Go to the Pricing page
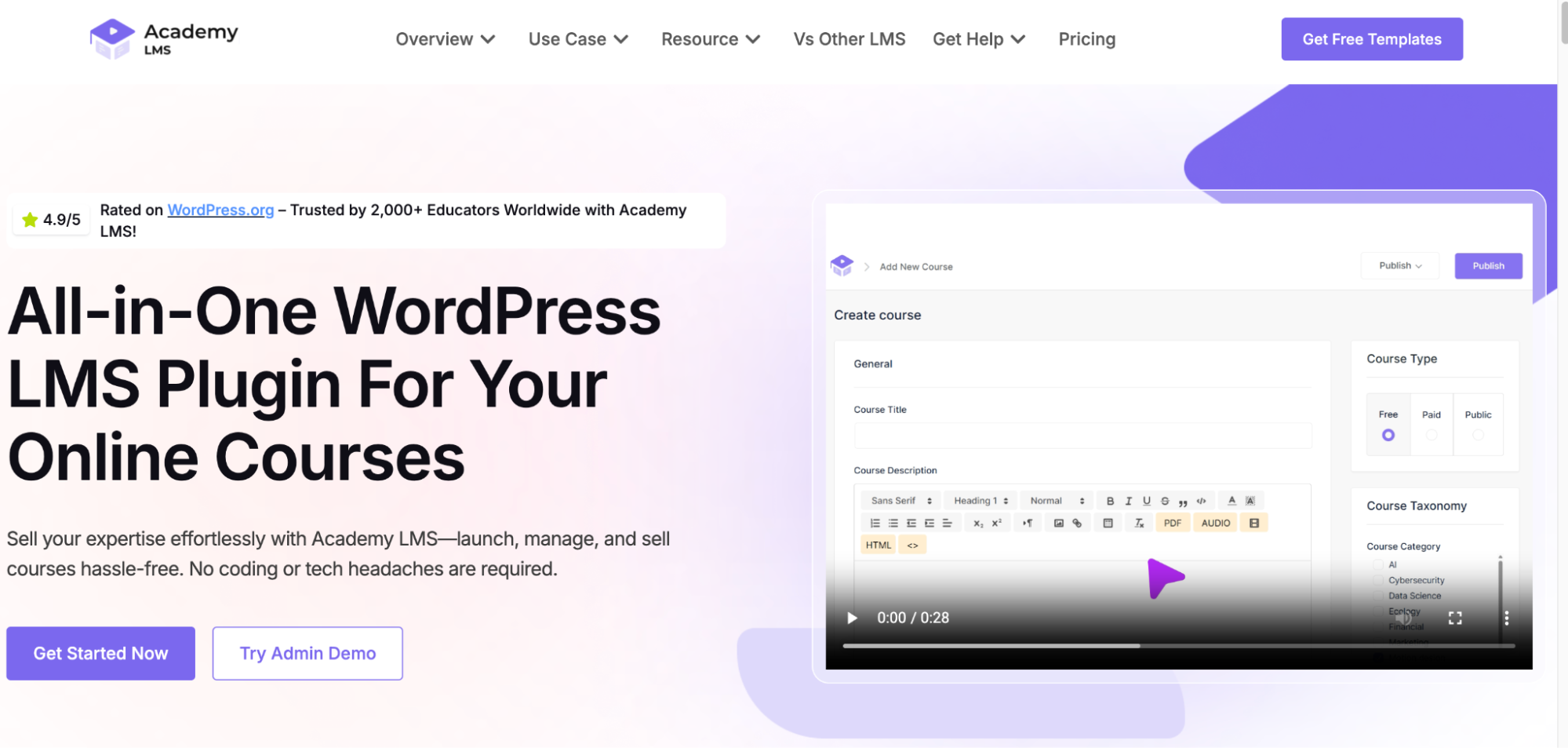Screen dimensions: 1568x748 tap(1086, 39)
